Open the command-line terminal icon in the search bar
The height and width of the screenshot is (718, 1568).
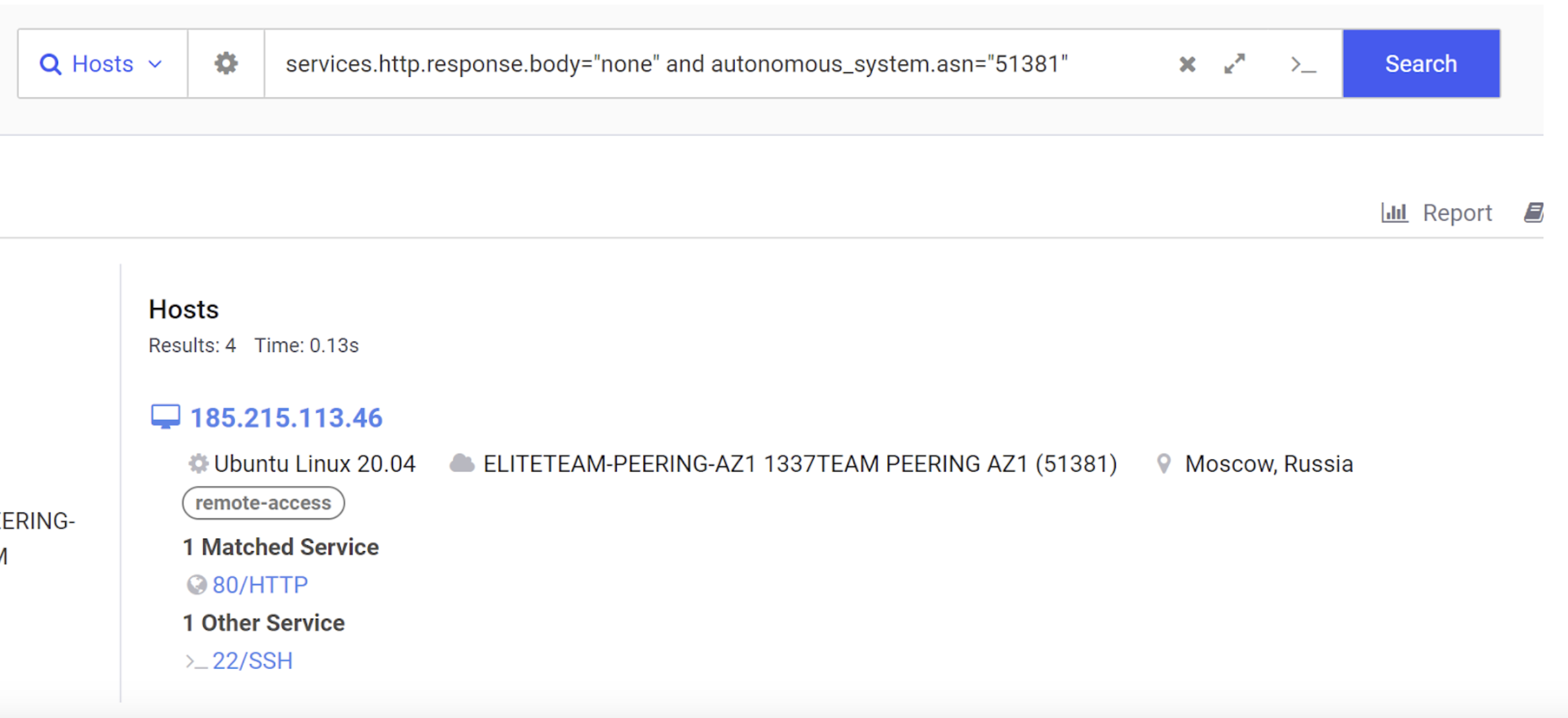point(1303,64)
